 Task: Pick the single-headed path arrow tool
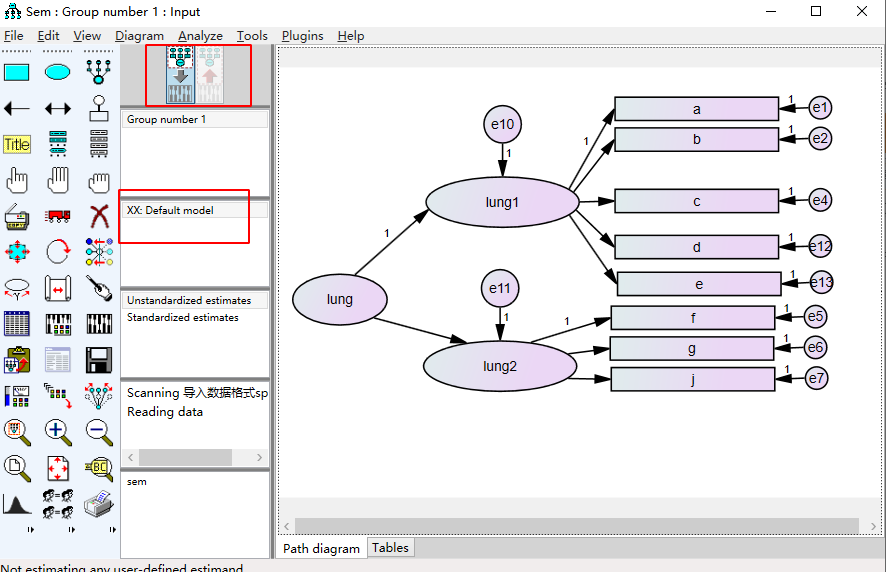(x=16, y=109)
